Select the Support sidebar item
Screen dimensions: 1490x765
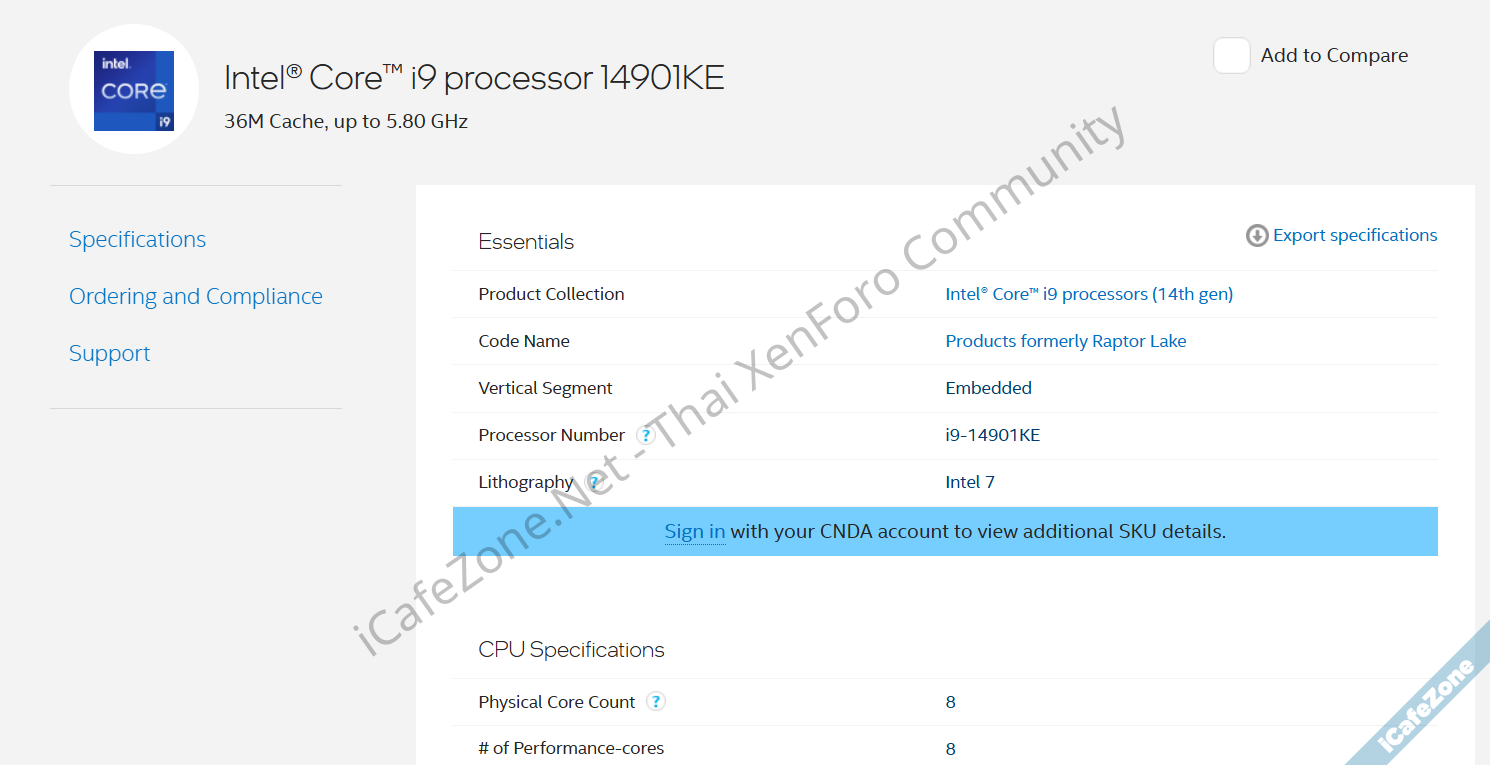(x=109, y=353)
